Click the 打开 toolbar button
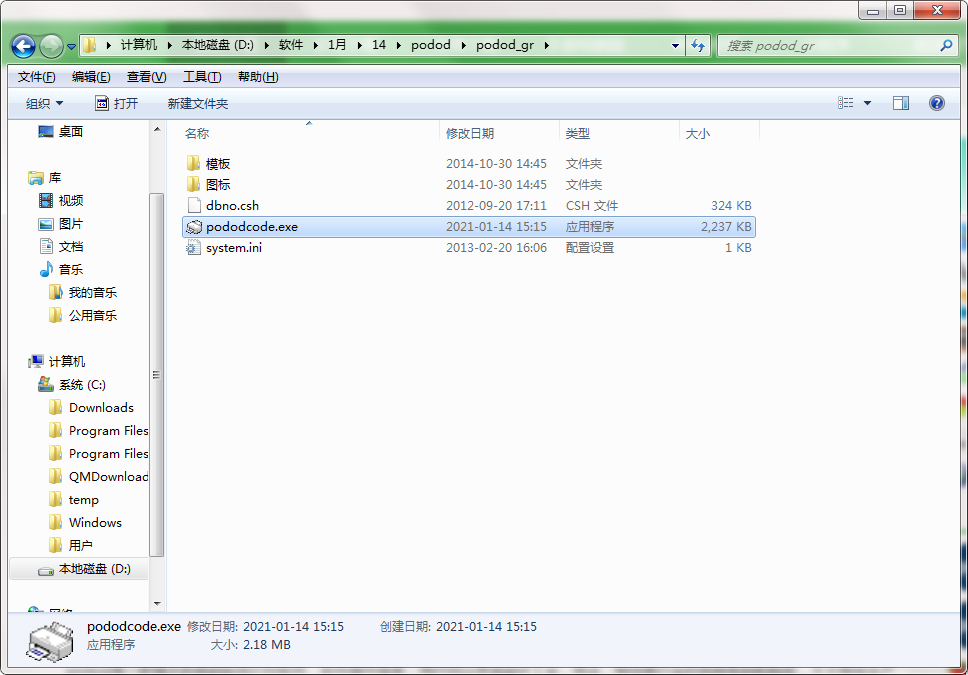 click(116, 104)
